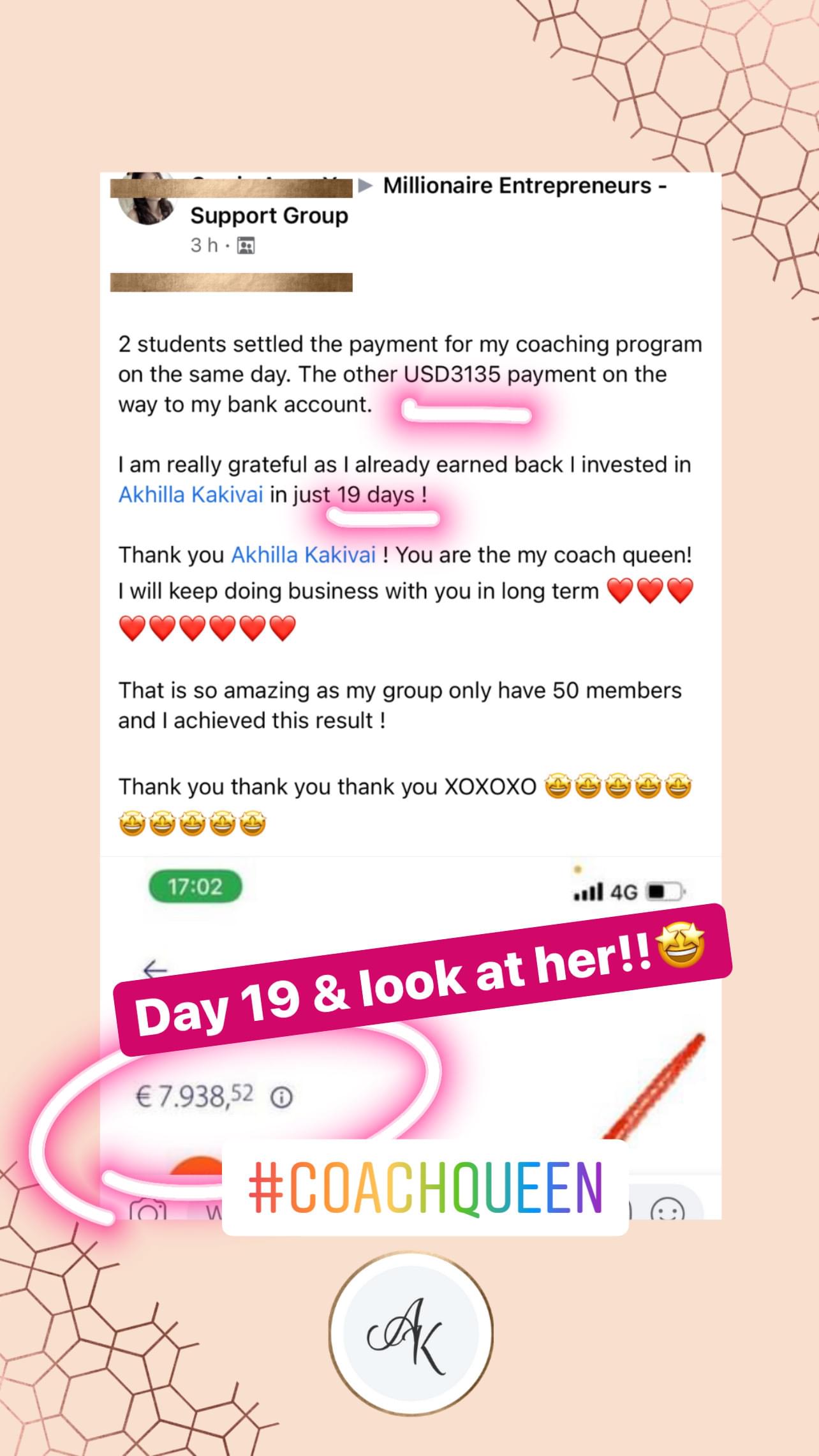Click the info icon beside €7.938,52
Viewport: 819px width, 1456px height.
point(281,1097)
